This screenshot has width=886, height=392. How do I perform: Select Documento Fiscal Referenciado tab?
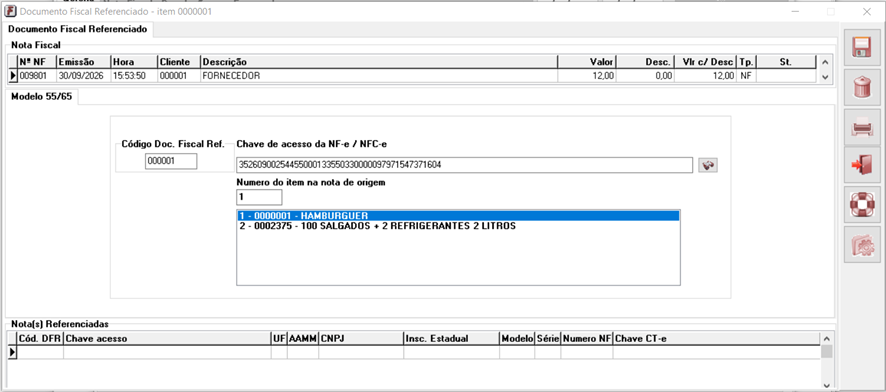coord(78,29)
